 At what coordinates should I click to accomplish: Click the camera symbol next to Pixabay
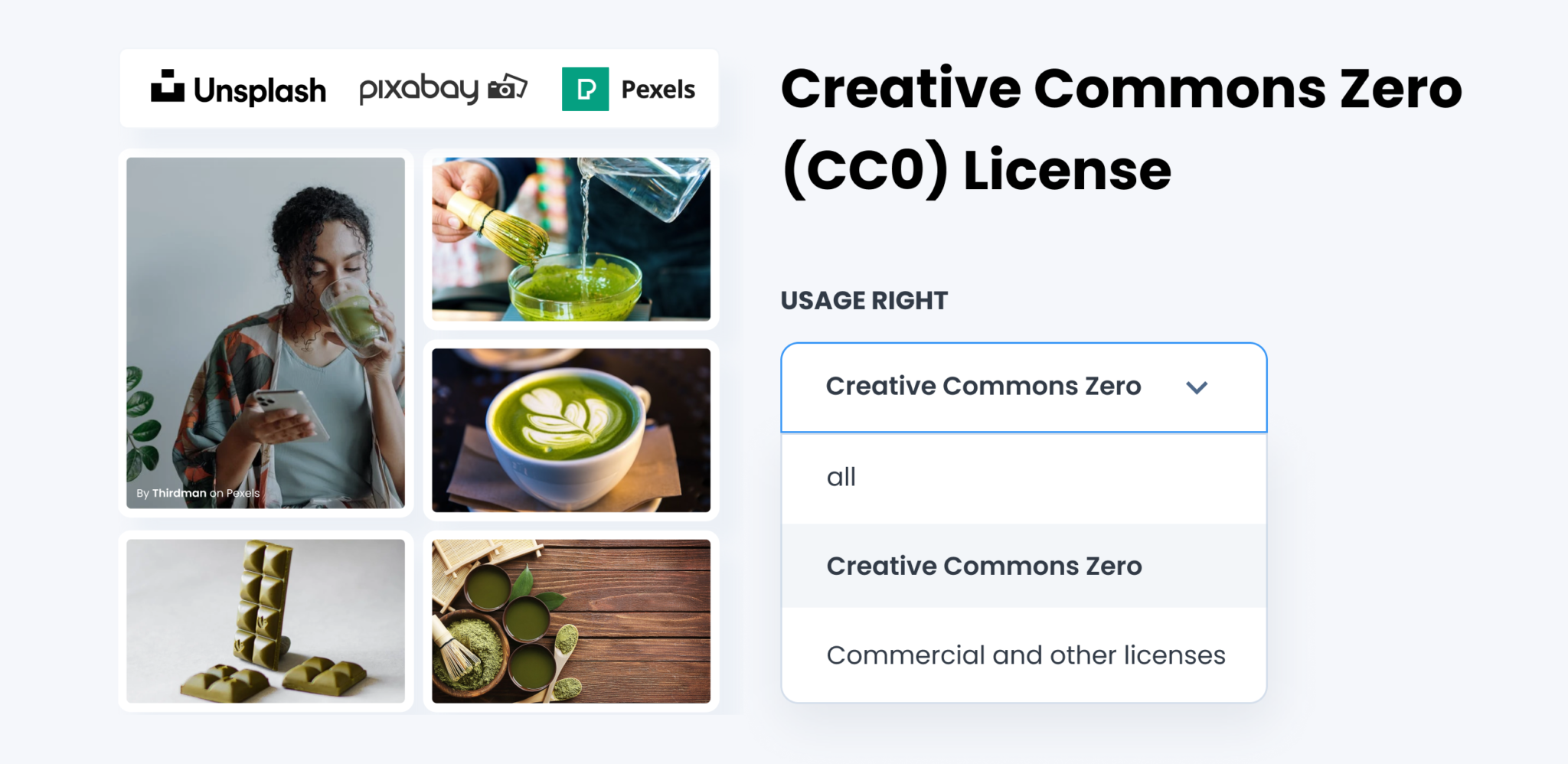(507, 88)
